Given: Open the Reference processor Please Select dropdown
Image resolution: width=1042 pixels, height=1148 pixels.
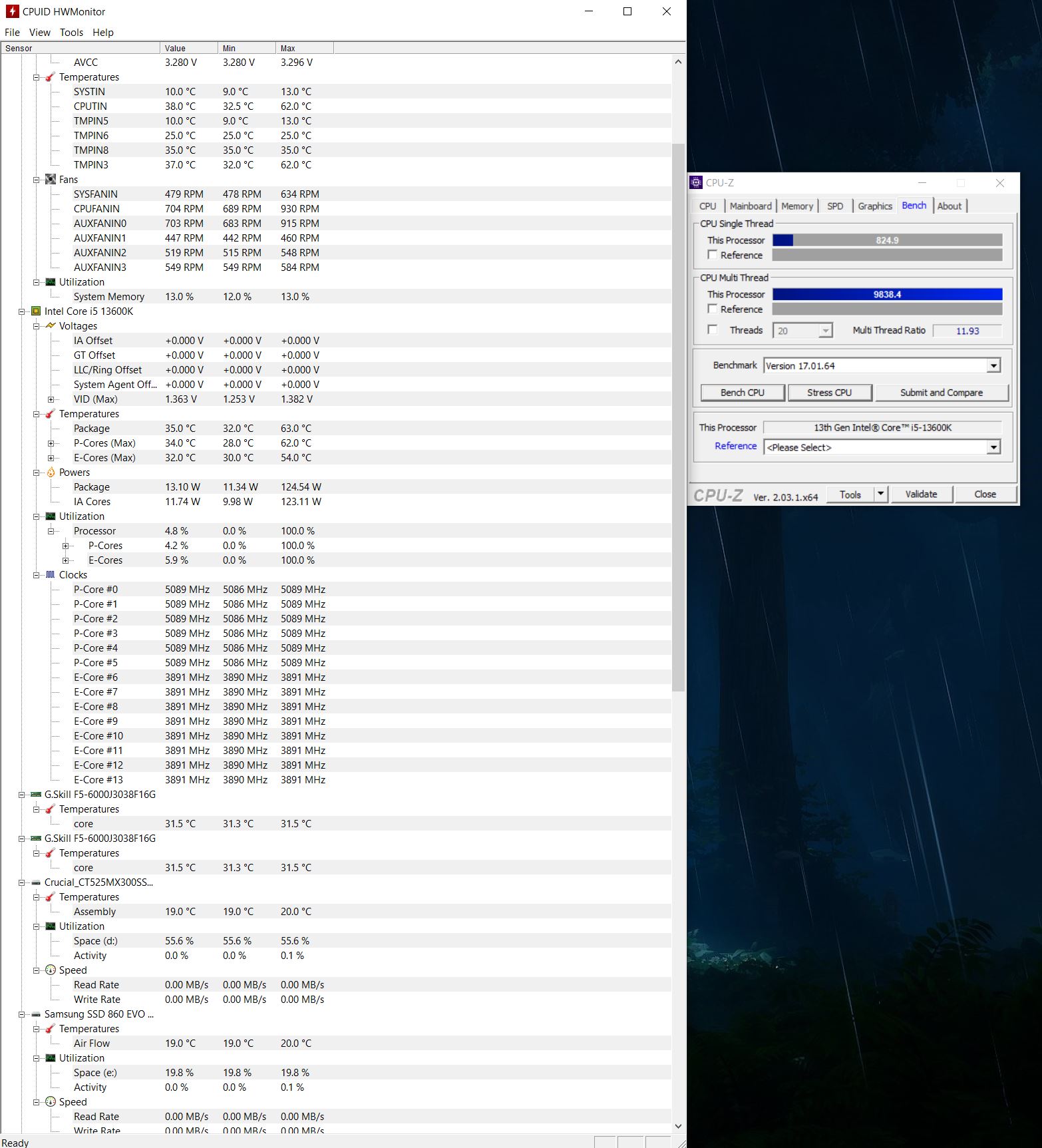Looking at the screenshot, I should pos(993,447).
